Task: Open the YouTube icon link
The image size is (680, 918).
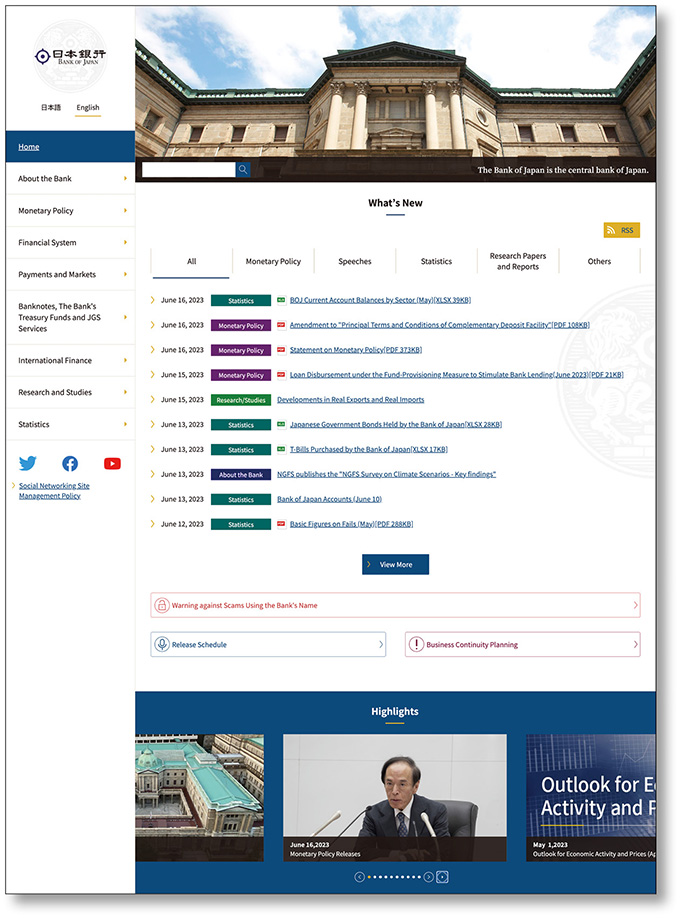Action: (x=112, y=464)
